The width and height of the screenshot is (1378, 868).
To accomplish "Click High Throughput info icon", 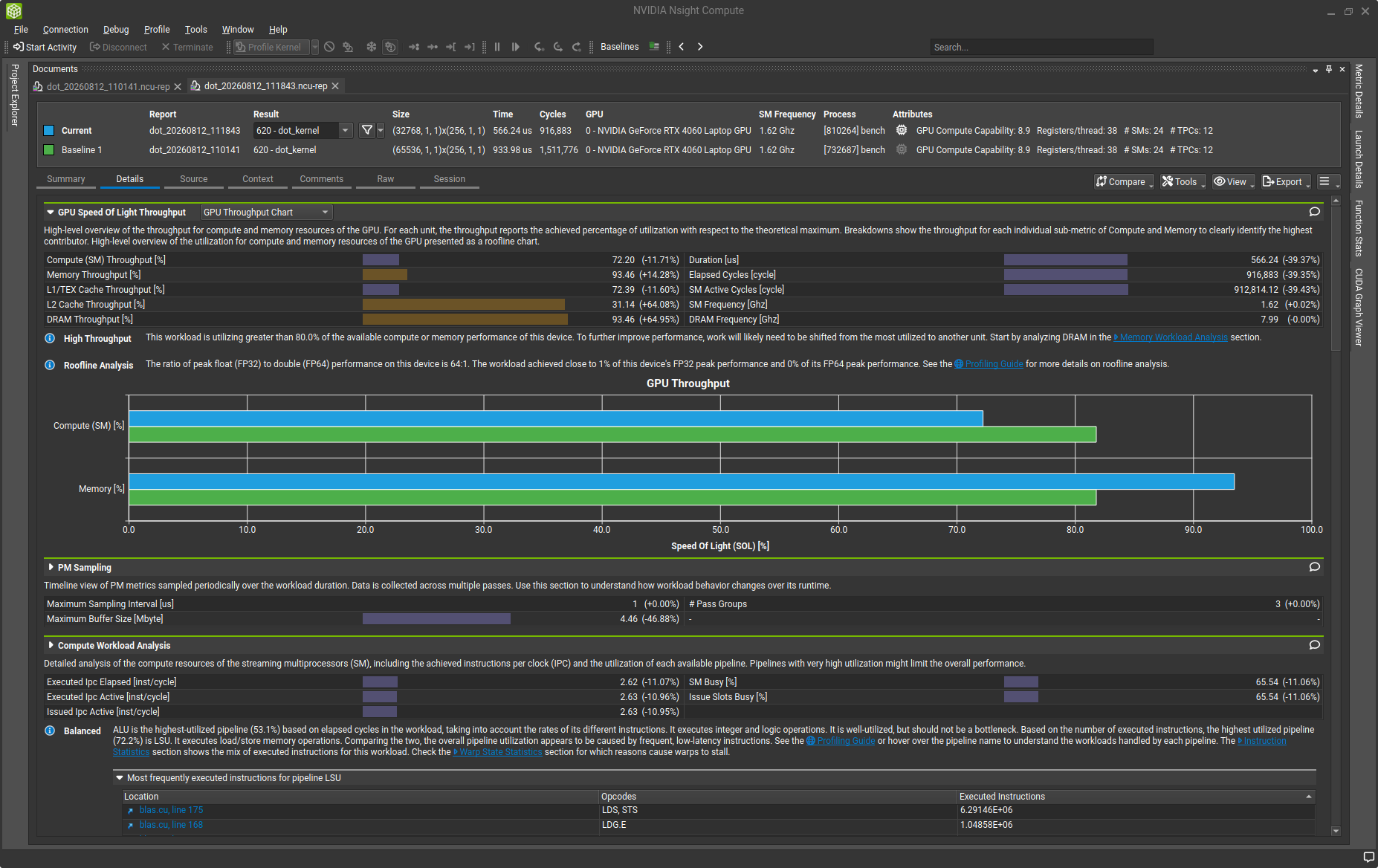I will click(x=50, y=338).
